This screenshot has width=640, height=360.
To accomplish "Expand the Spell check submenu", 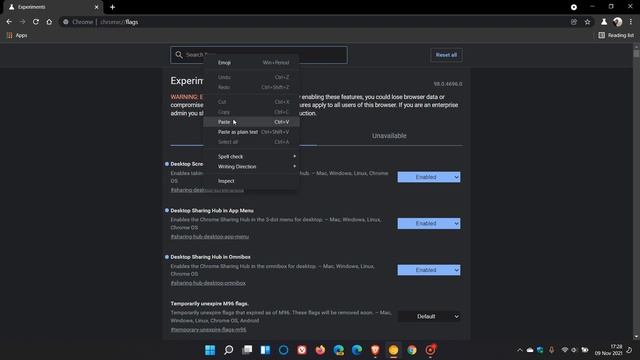I will click(251, 157).
